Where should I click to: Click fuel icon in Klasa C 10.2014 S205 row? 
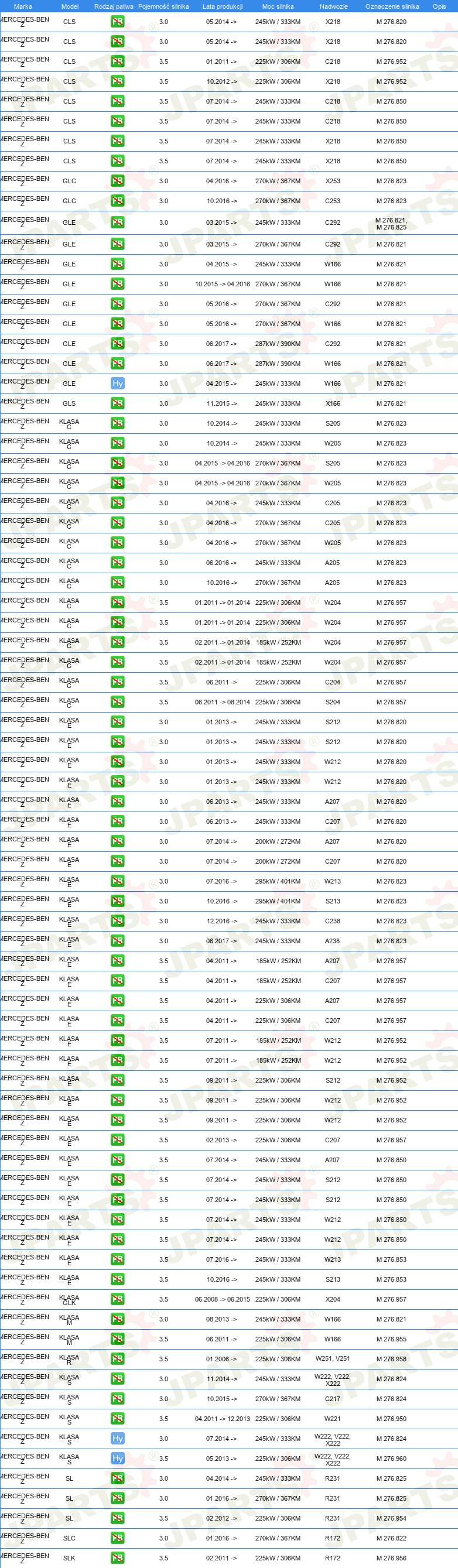click(118, 423)
